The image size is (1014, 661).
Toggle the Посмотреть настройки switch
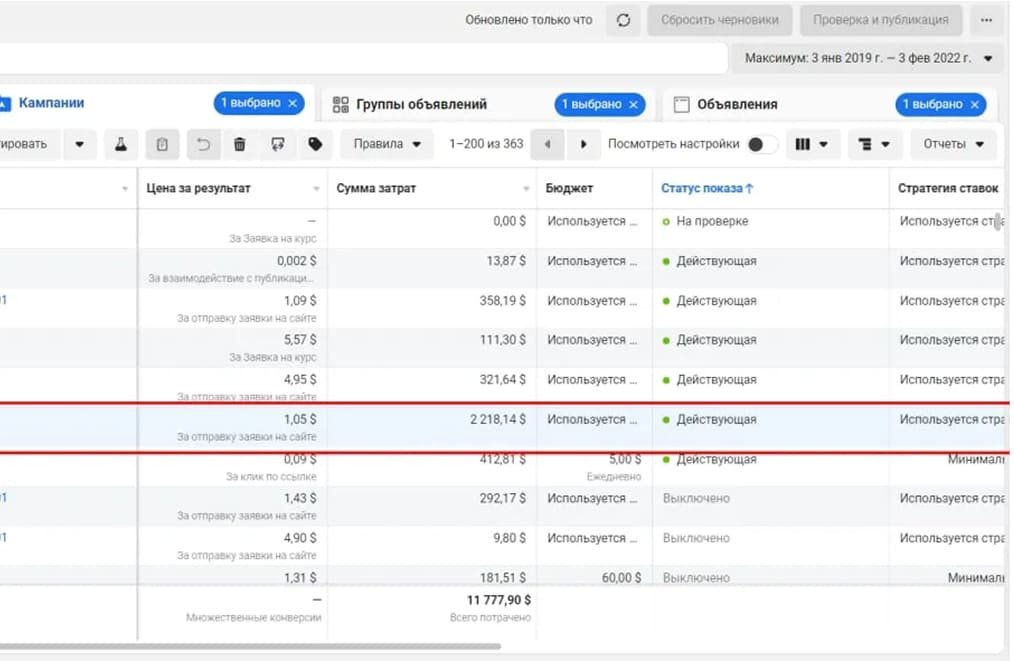[762, 144]
